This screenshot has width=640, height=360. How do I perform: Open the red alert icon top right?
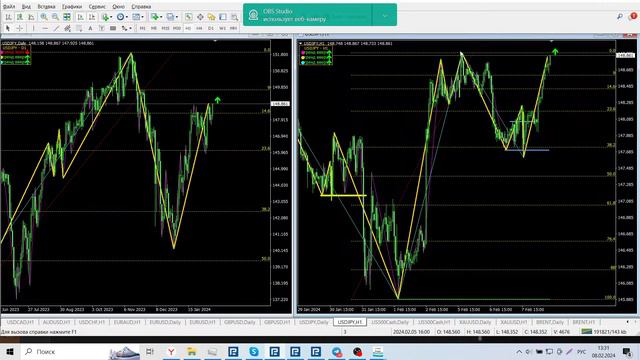click(633, 16)
